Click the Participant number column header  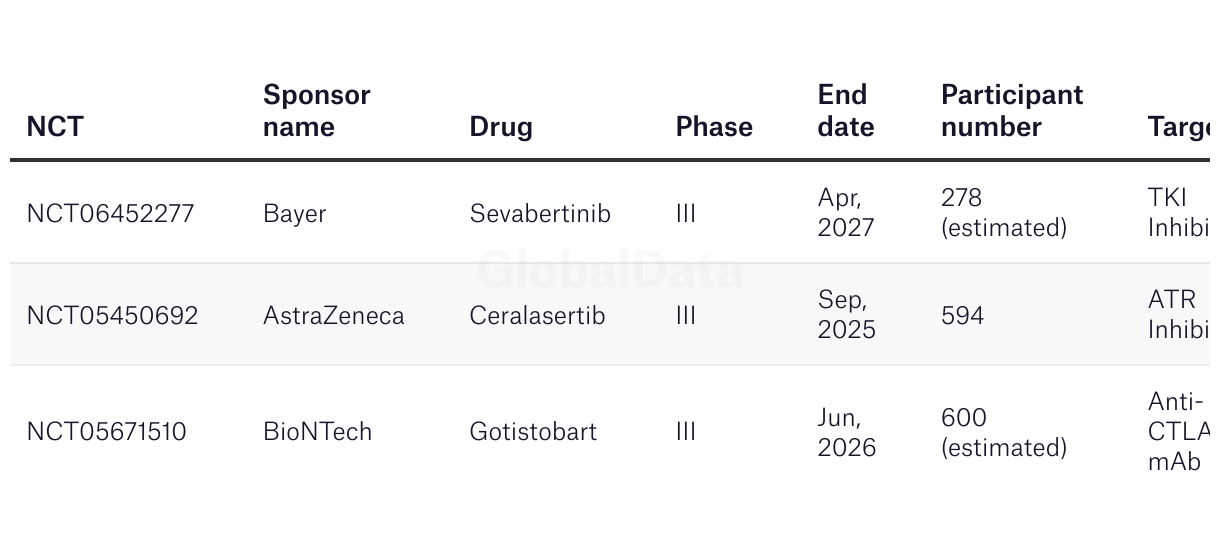click(1011, 111)
